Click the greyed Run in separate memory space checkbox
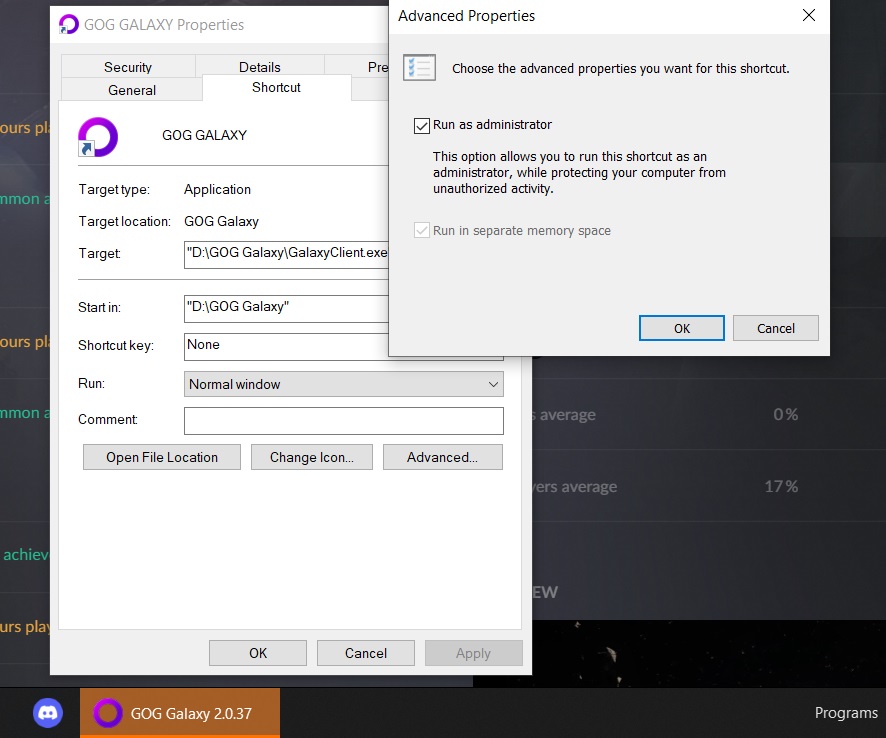The height and width of the screenshot is (738, 886). point(422,231)
